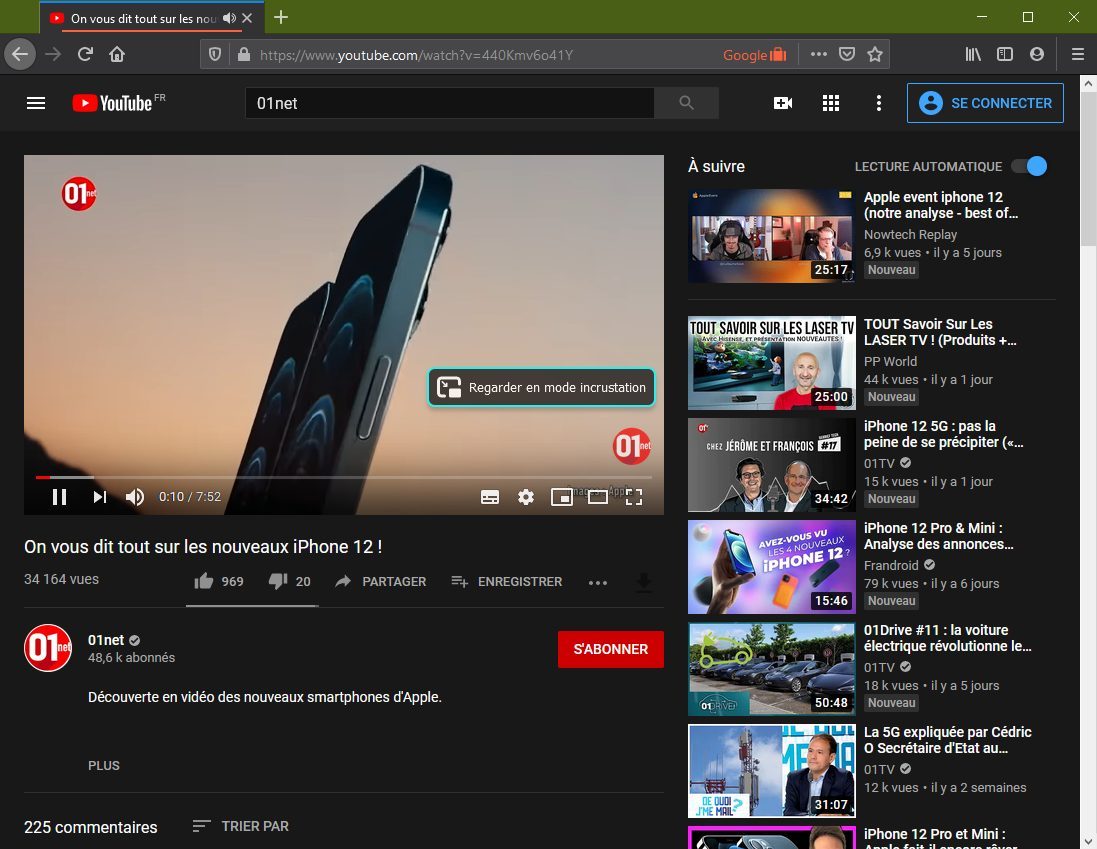
Task: Toggle the Lecture automatique switch off
Action: click(x=1029, y=166)
